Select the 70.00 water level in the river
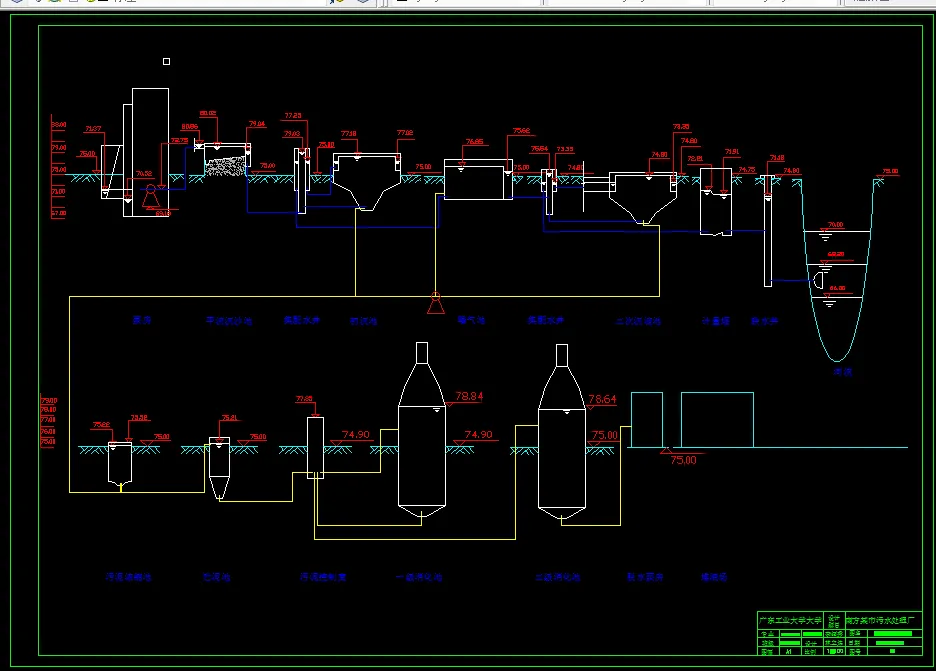Viewport: 936px width, 671px height. [836, 224]
